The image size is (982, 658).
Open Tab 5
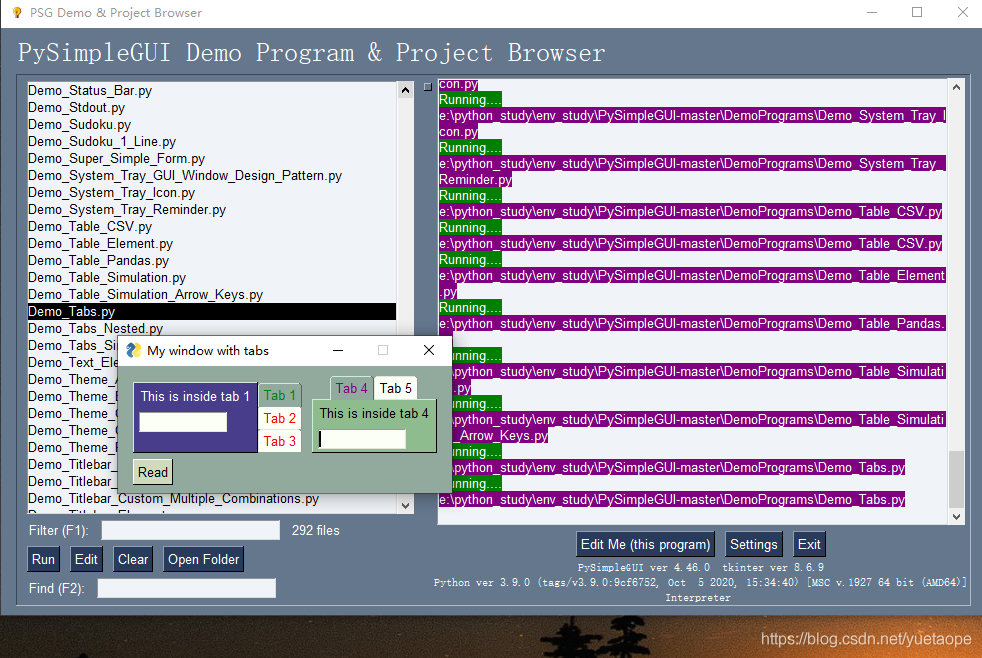tap(396, 388)
